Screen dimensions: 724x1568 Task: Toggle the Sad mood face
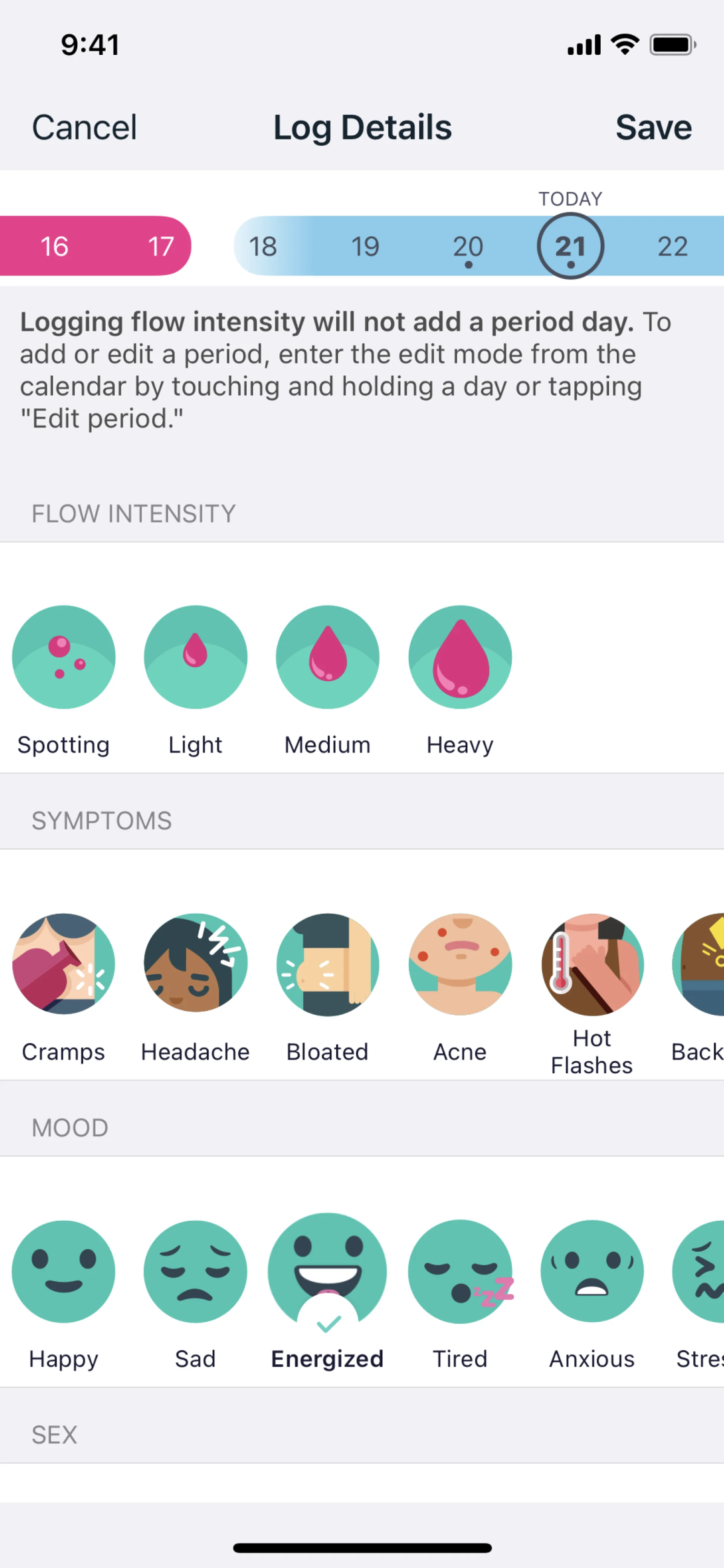coord(195,1272)
